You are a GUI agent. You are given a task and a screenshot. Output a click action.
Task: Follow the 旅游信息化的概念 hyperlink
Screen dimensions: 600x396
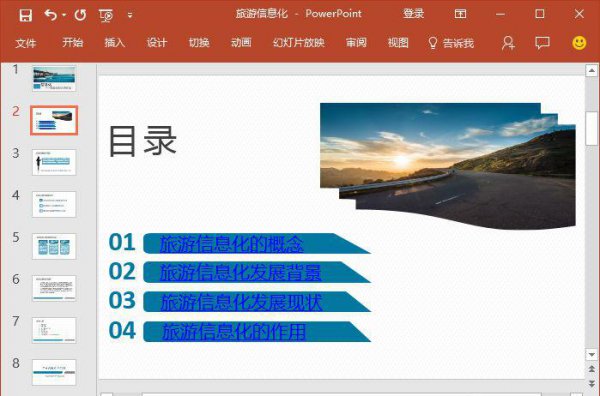(232, 244)
